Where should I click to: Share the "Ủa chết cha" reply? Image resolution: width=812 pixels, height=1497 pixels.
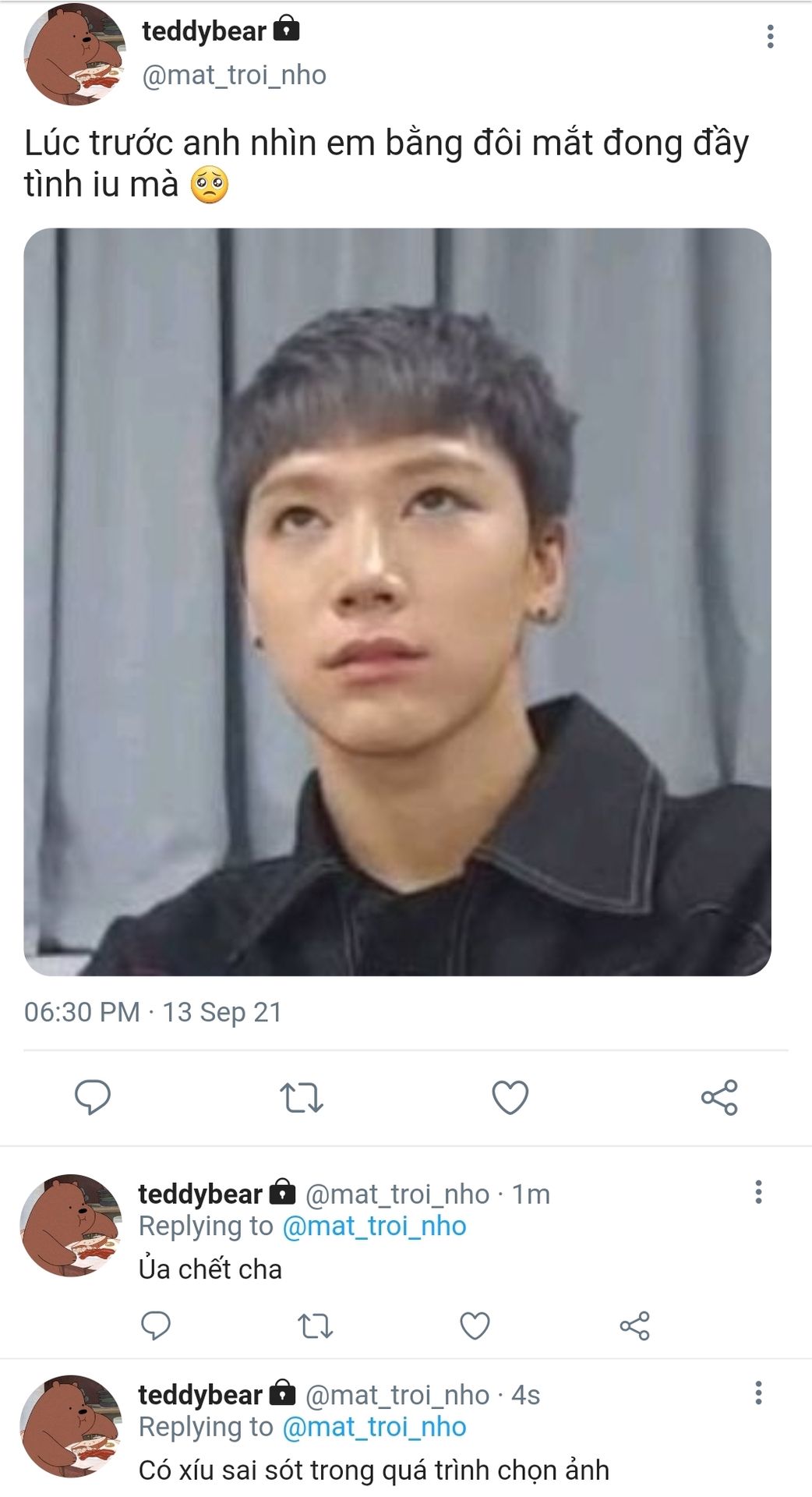pyautogui.click(x=634, y=1325)
